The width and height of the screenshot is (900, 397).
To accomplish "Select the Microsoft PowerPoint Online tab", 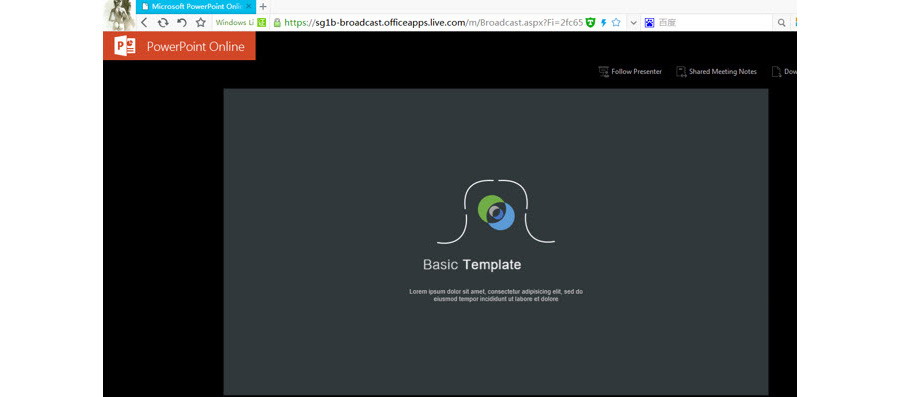I will click(x=189, y=6).
